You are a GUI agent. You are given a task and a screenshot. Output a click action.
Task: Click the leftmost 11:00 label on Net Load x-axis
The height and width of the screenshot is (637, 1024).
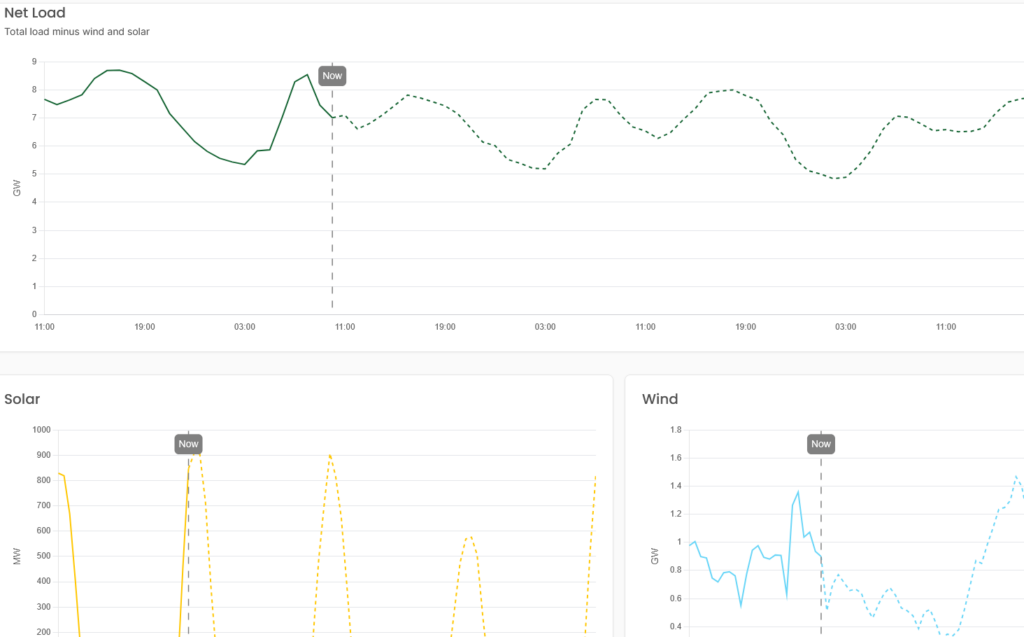point(44,327)
